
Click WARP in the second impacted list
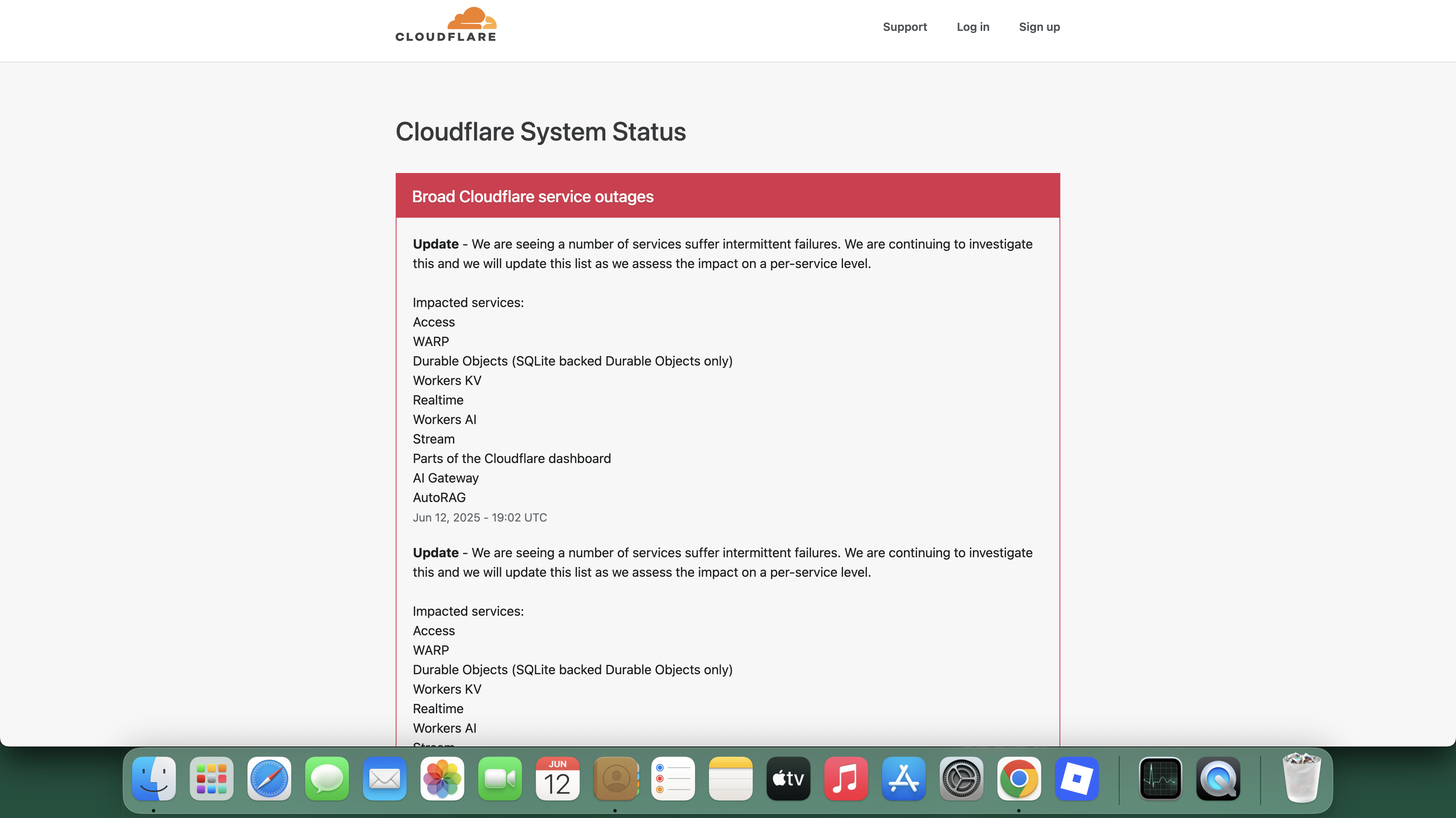point(431,650)
